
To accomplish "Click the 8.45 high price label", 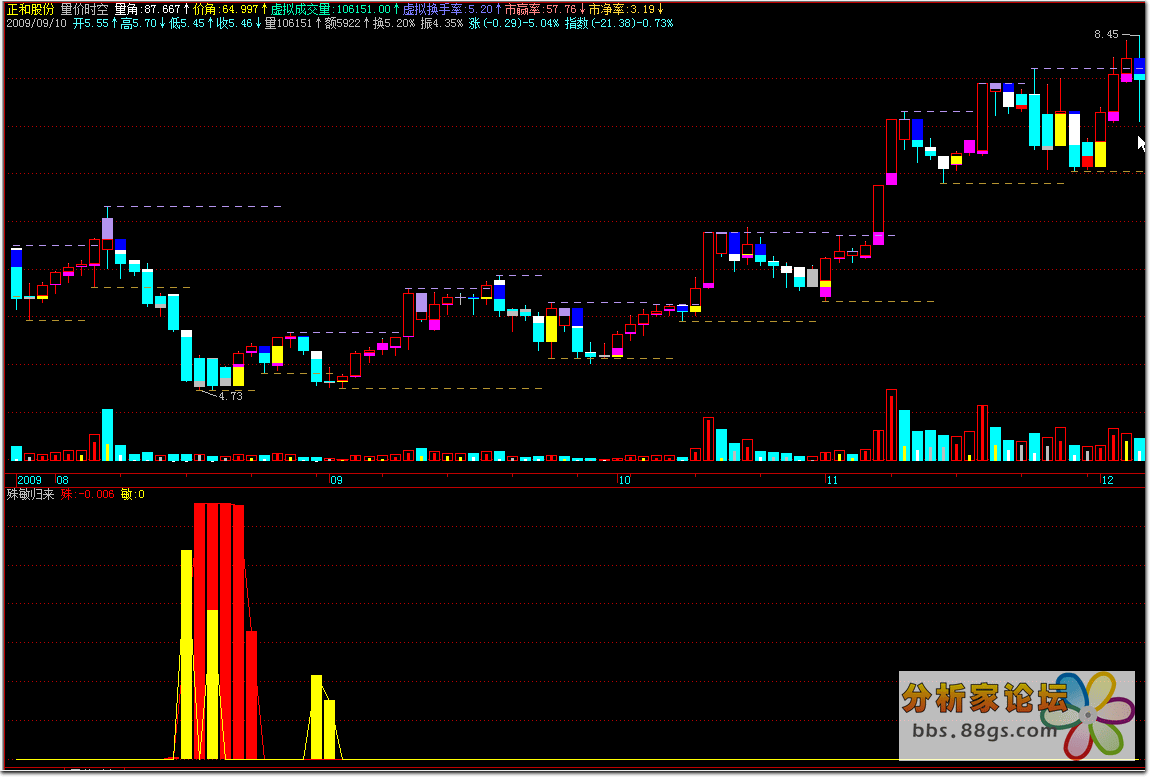I will 1106,34.
